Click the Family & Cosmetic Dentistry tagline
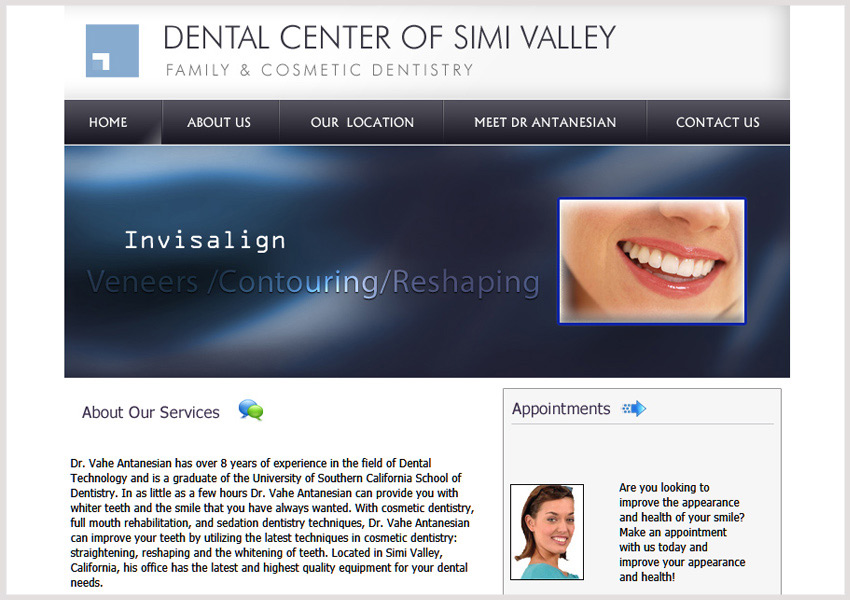Viewport: 850px width, 600px height. click(319, 70)
